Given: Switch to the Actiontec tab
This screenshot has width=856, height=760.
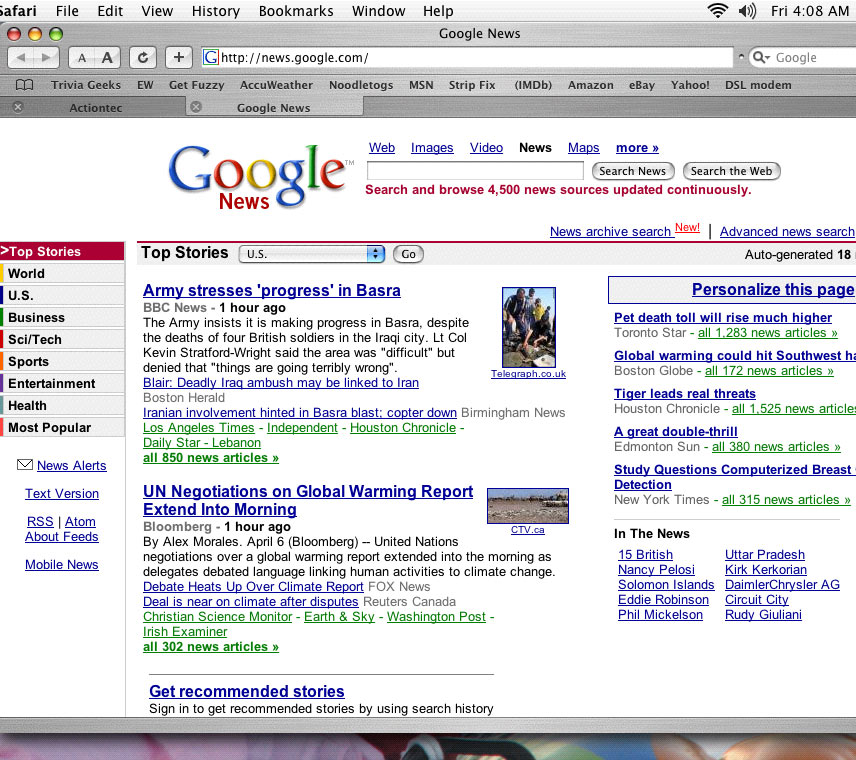Looking at the screenshot, I should pos(97,108).
